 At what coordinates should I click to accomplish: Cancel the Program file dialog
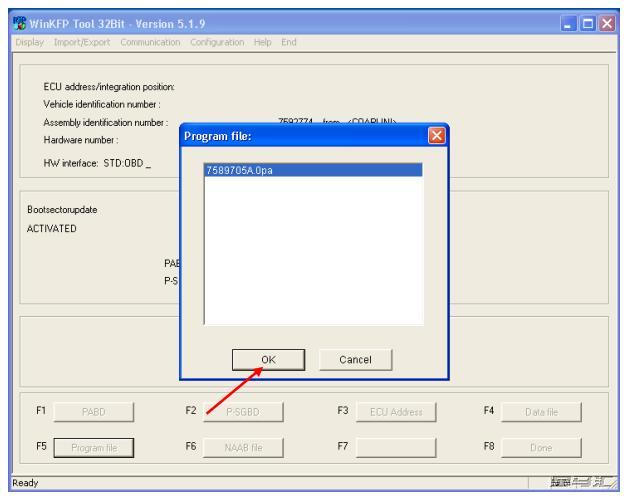pos(355,360)
